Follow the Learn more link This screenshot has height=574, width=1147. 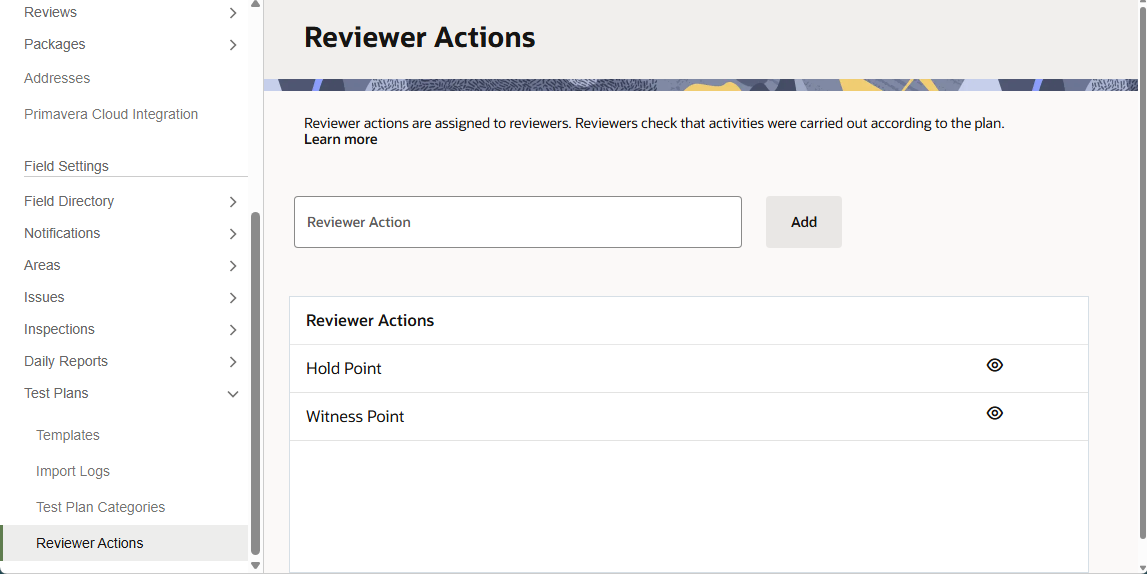coord(340,140)
